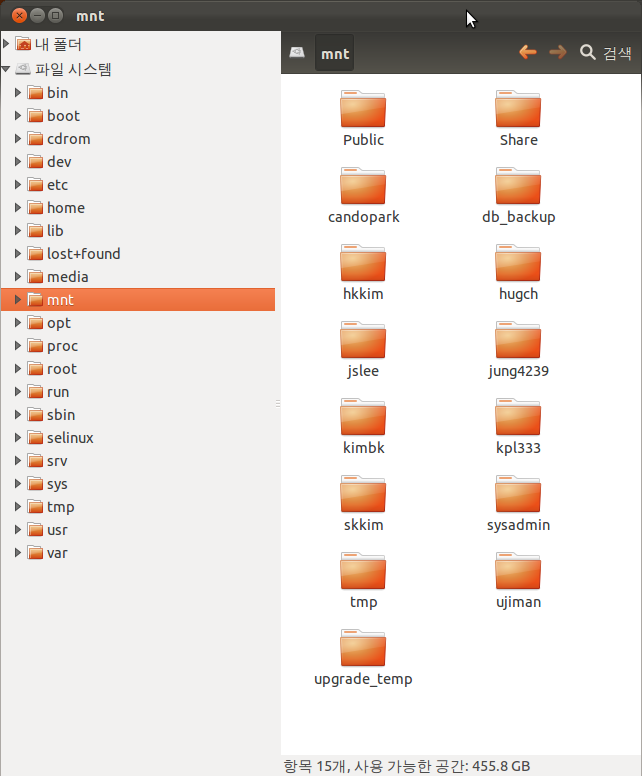Expand the bin tree node
The width and height of the screenshot is (642, 776).
(x=18, y=93)
